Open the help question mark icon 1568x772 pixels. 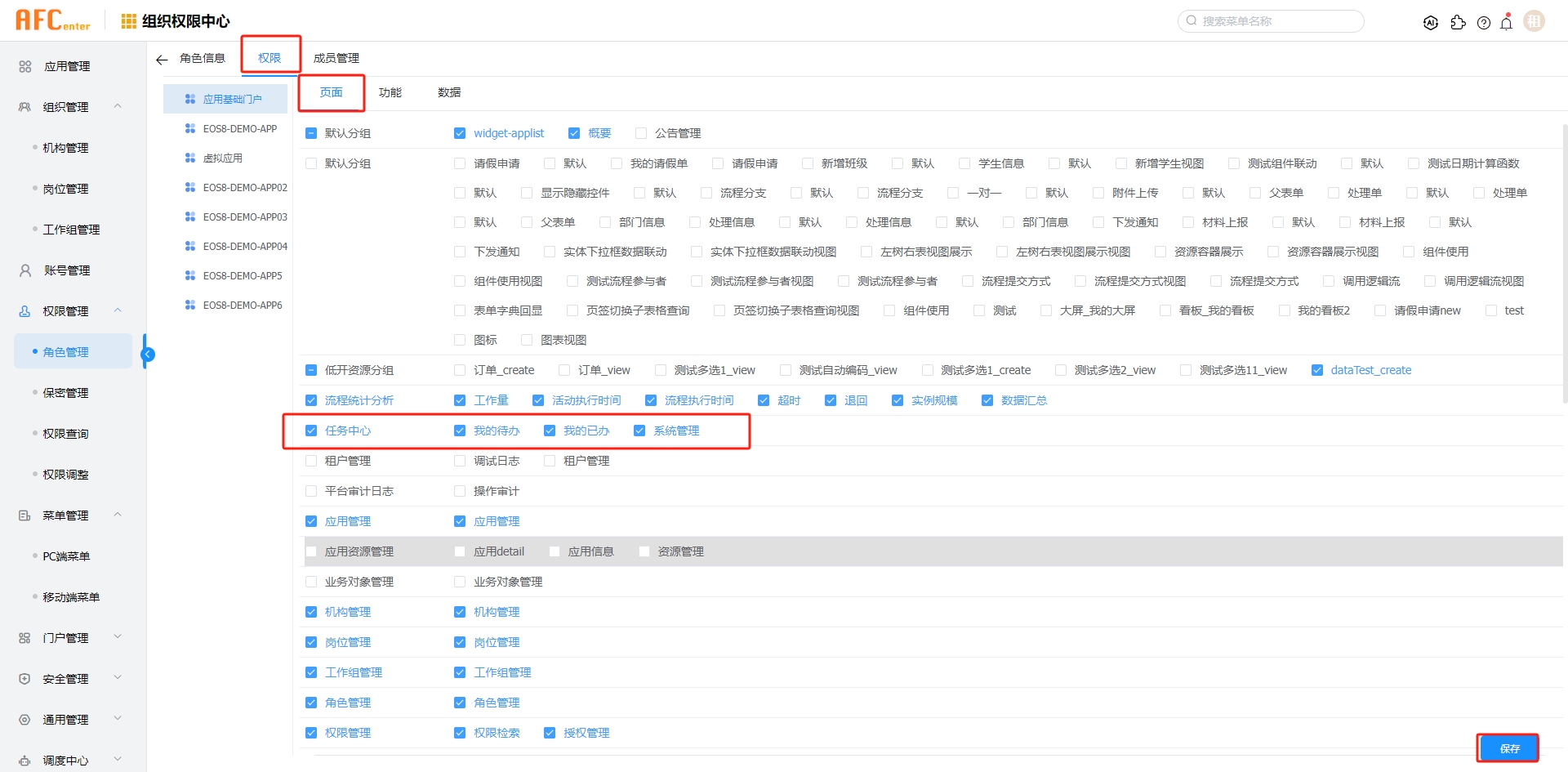click(1484, 23)
